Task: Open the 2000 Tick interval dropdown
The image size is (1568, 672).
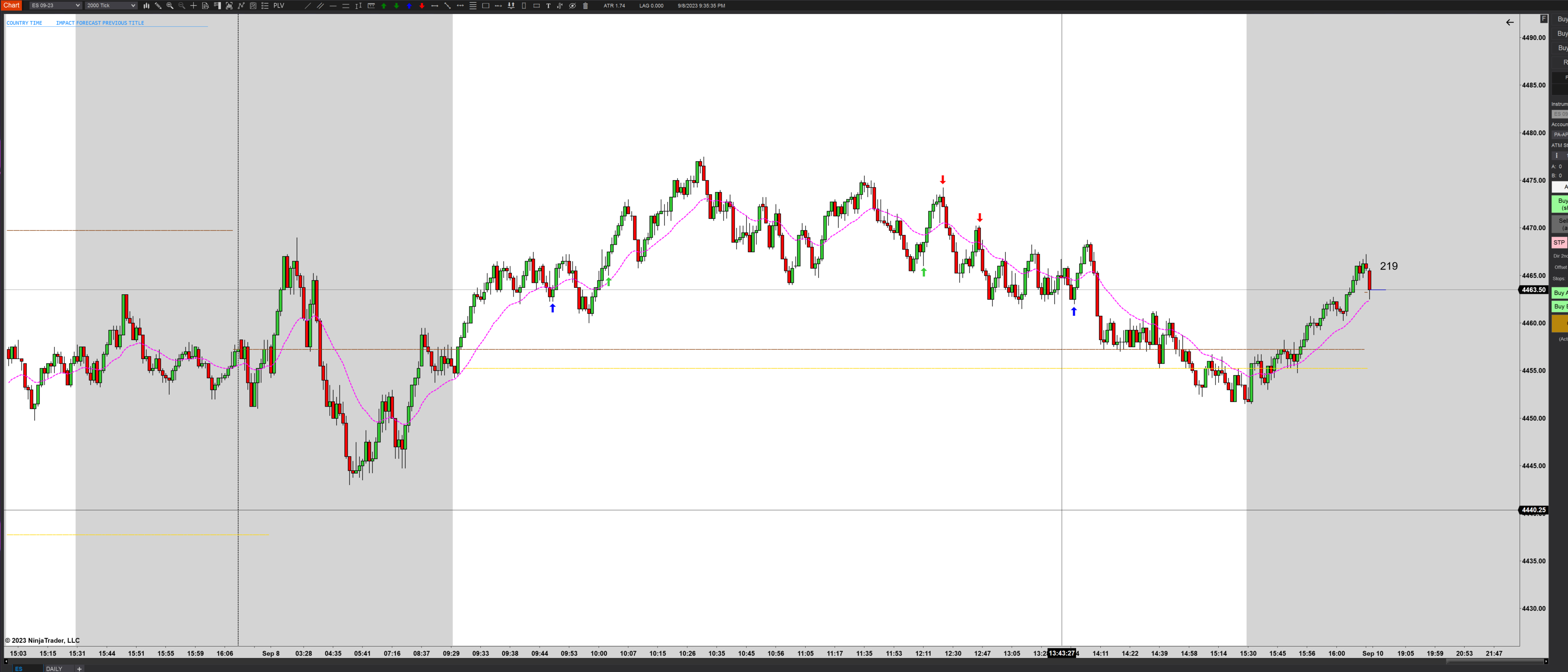Action: (x=111, y=6)
